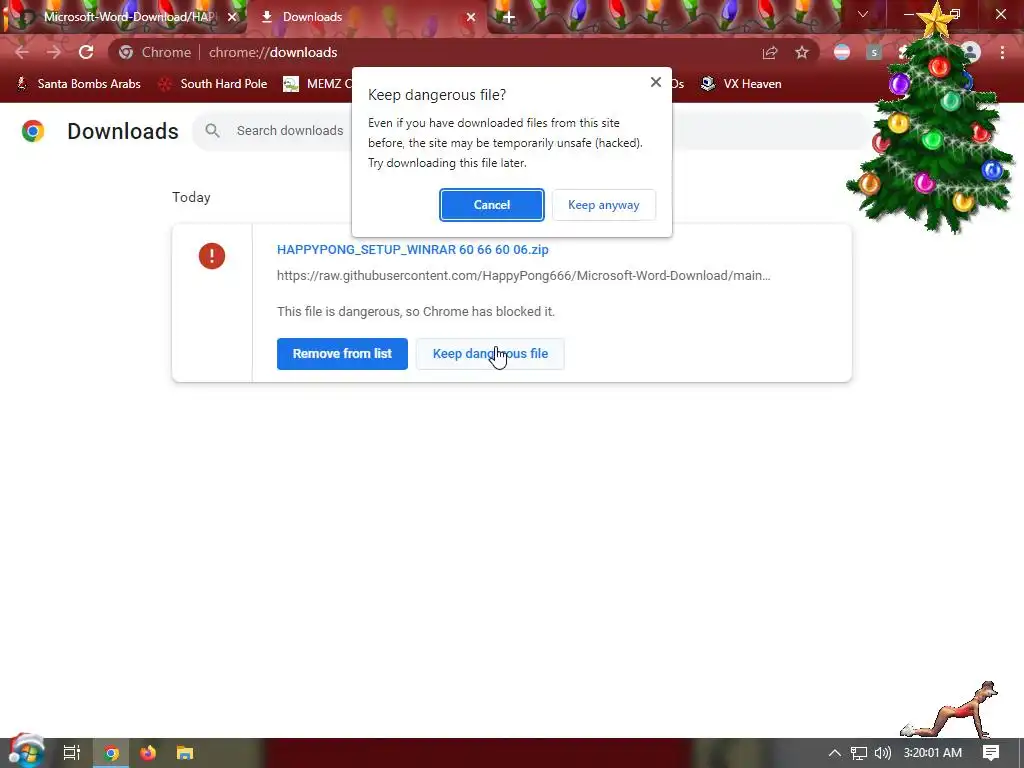Viewport: 1024px width, 768px height.
Task: Close the Downloads tab
Action: [x=471, y=17]
